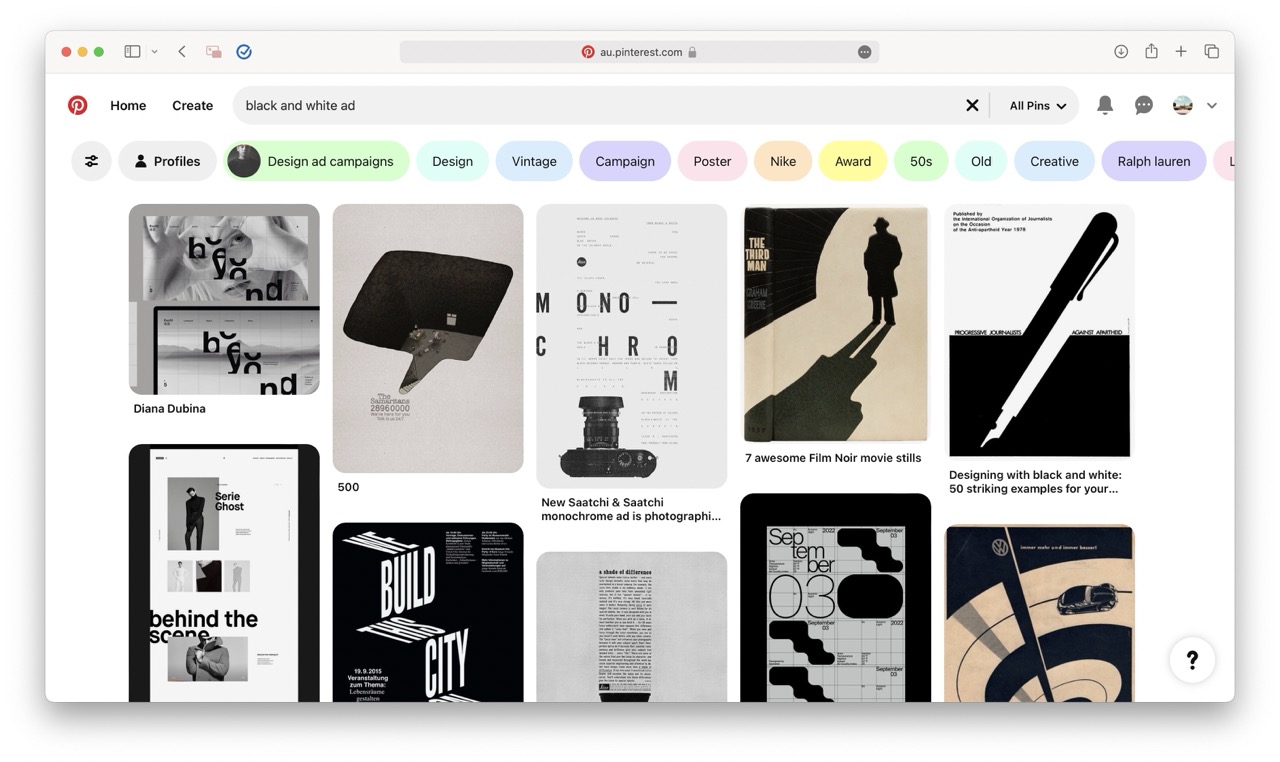The width and height of the screenshot is (1280, 762).
Task: Expand the All Pins dropdown
Action: 1037,105
